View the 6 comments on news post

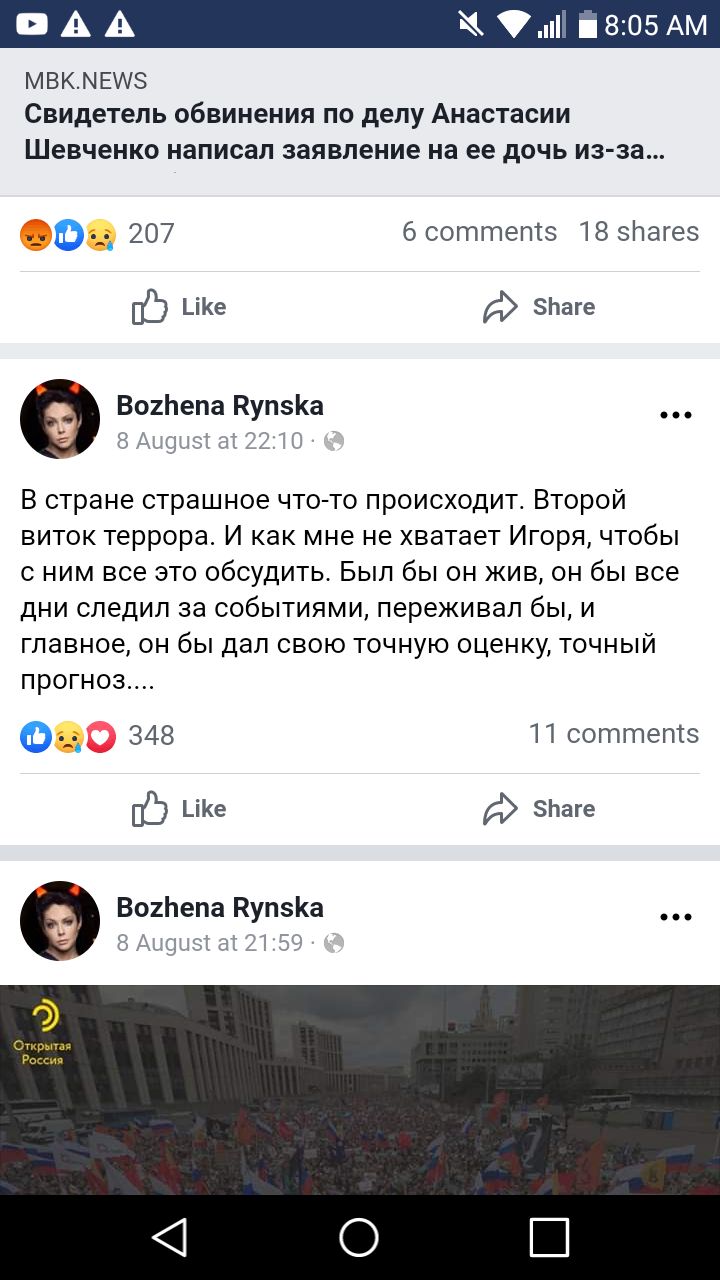[479, 232]
